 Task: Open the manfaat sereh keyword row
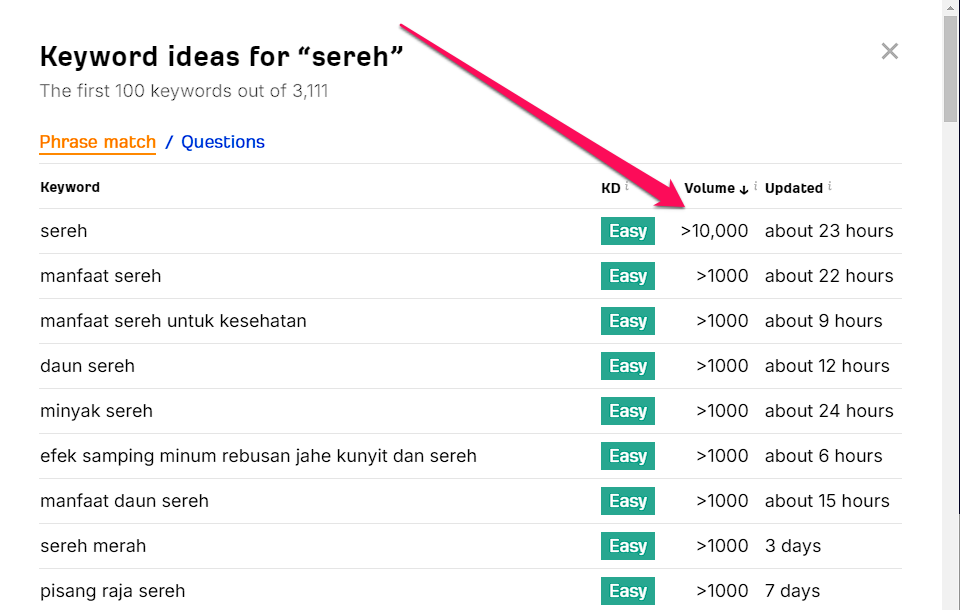pyautogui.click(x=101, y=276)
